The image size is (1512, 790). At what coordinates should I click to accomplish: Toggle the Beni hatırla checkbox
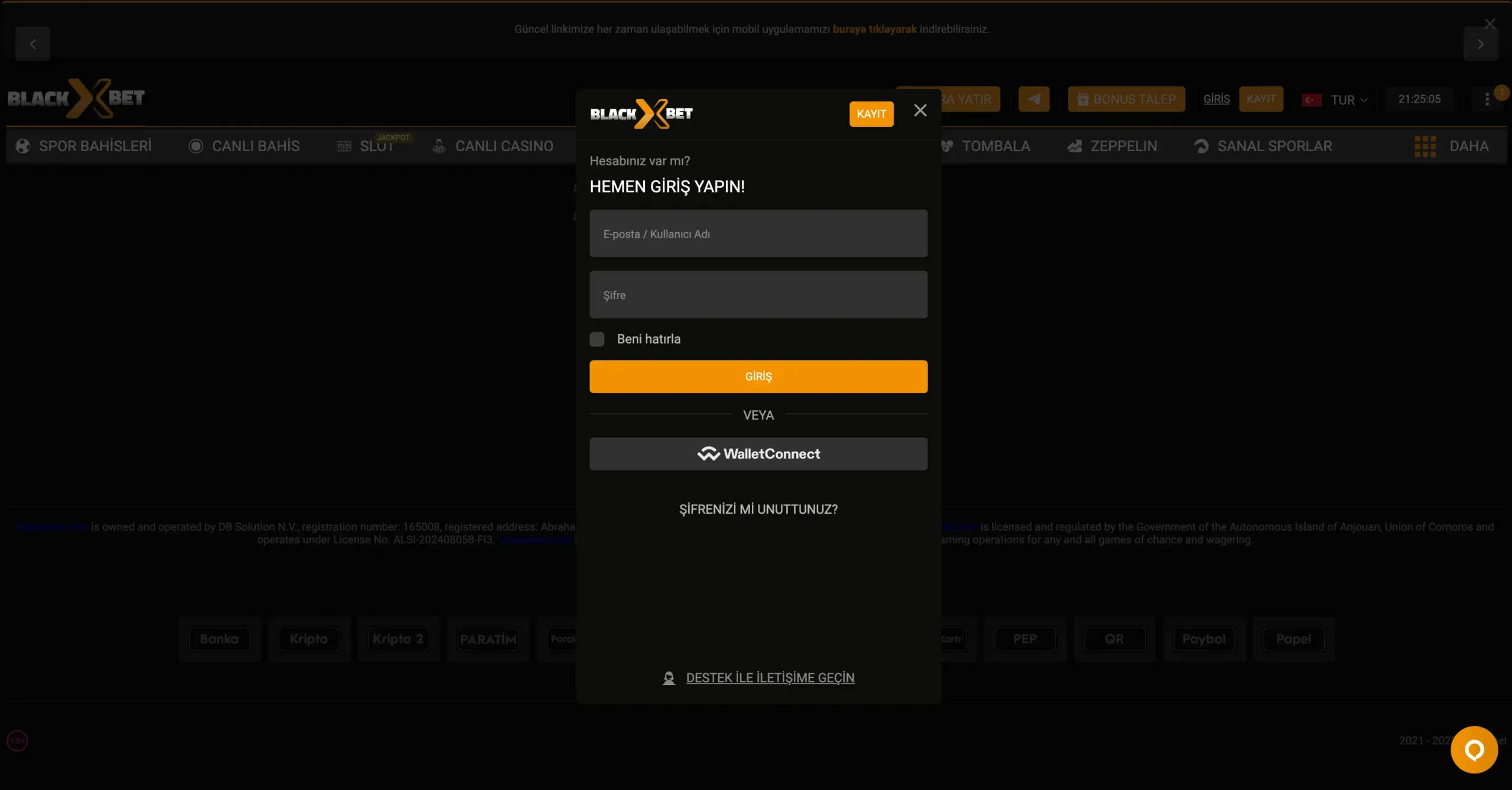(x=597, y=339)
